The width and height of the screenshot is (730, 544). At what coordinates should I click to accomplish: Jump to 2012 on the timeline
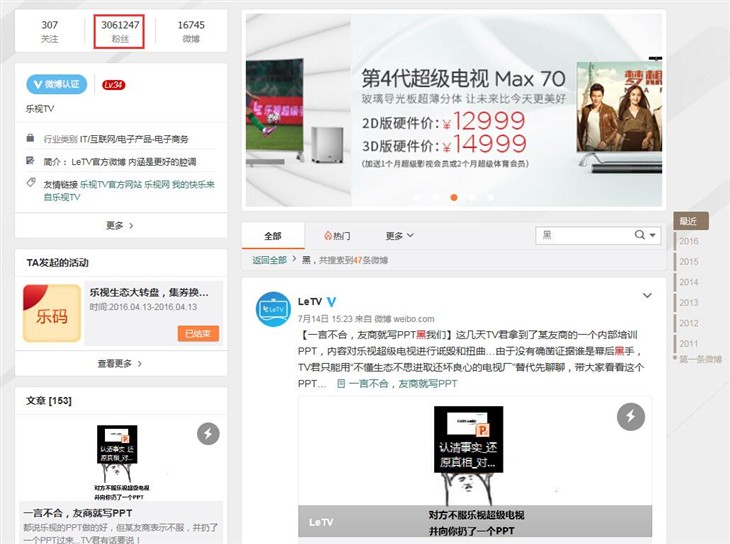tap(689, 323)
